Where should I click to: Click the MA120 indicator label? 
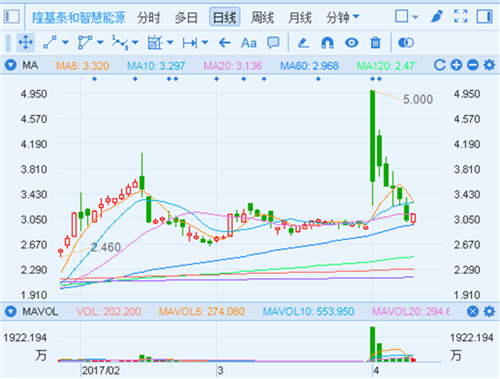tap(387, 66)
